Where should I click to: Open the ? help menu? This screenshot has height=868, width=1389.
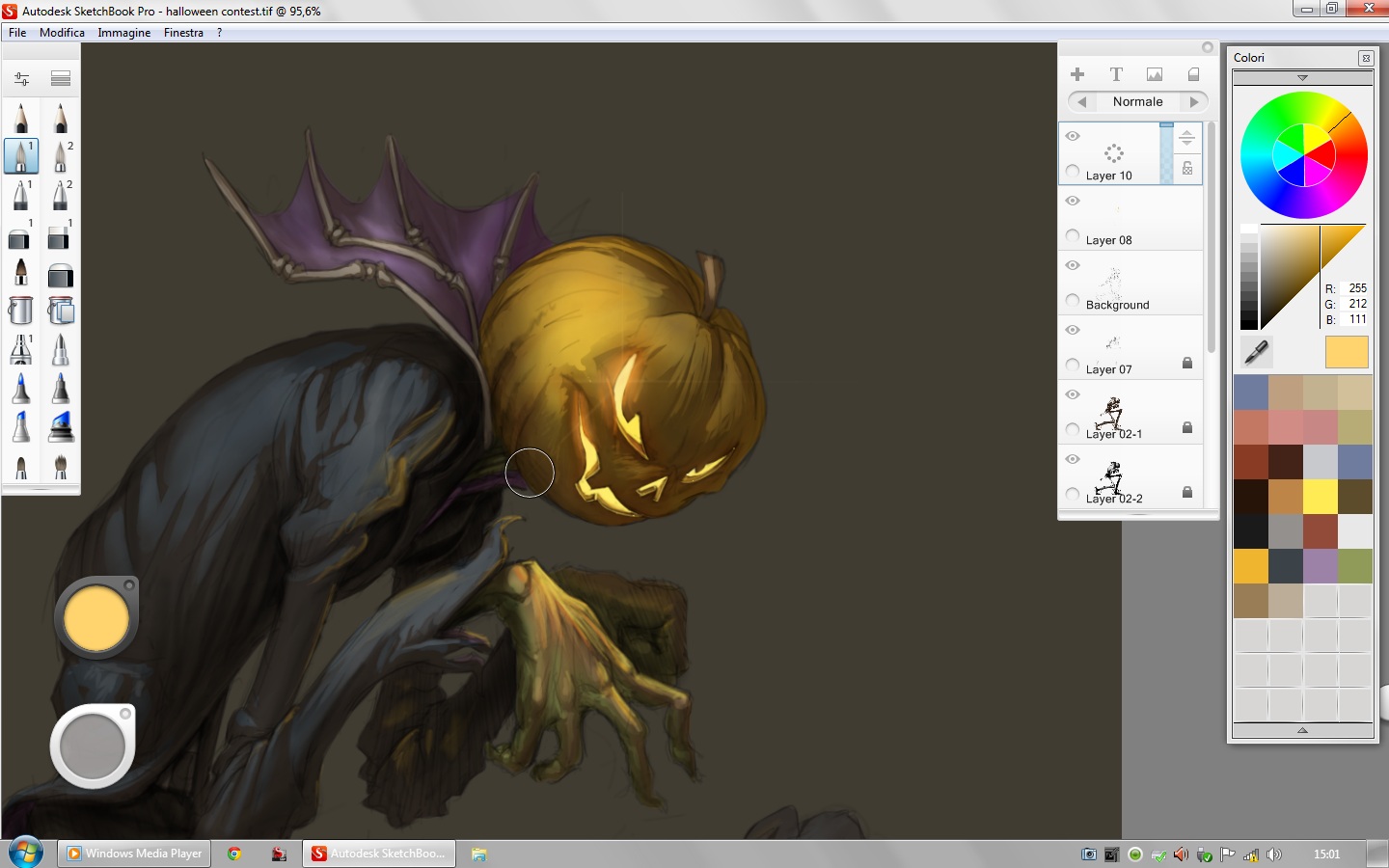(219, 33)
